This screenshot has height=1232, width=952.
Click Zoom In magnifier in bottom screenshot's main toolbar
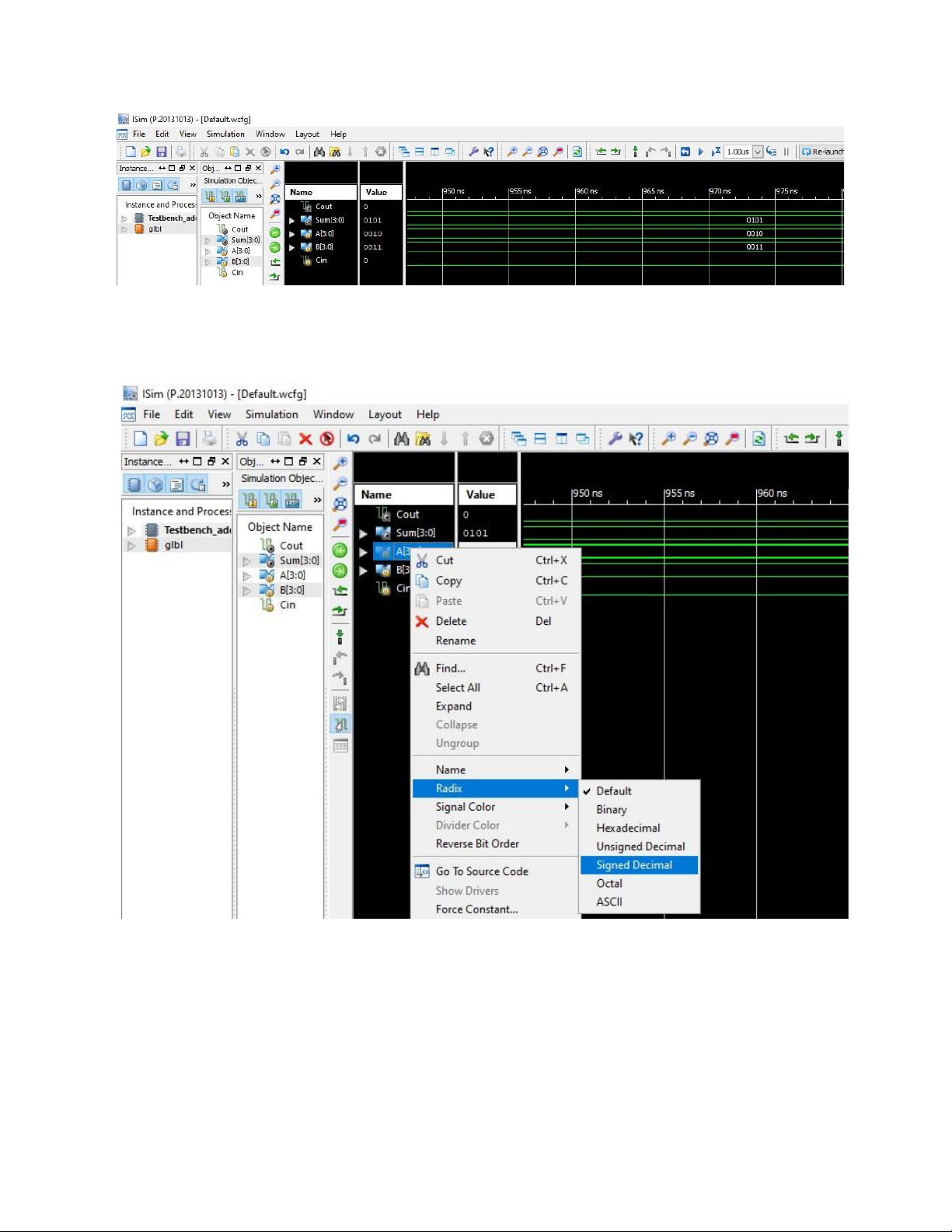668,439
